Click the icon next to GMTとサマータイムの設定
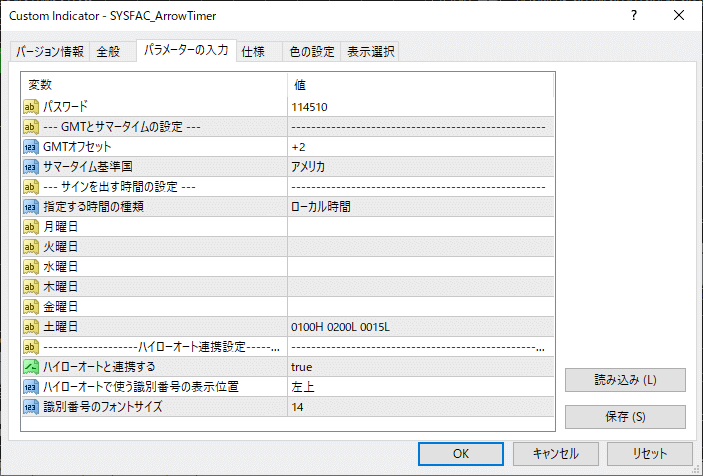The height and width of the screenshot is (476, 703). 30,127
